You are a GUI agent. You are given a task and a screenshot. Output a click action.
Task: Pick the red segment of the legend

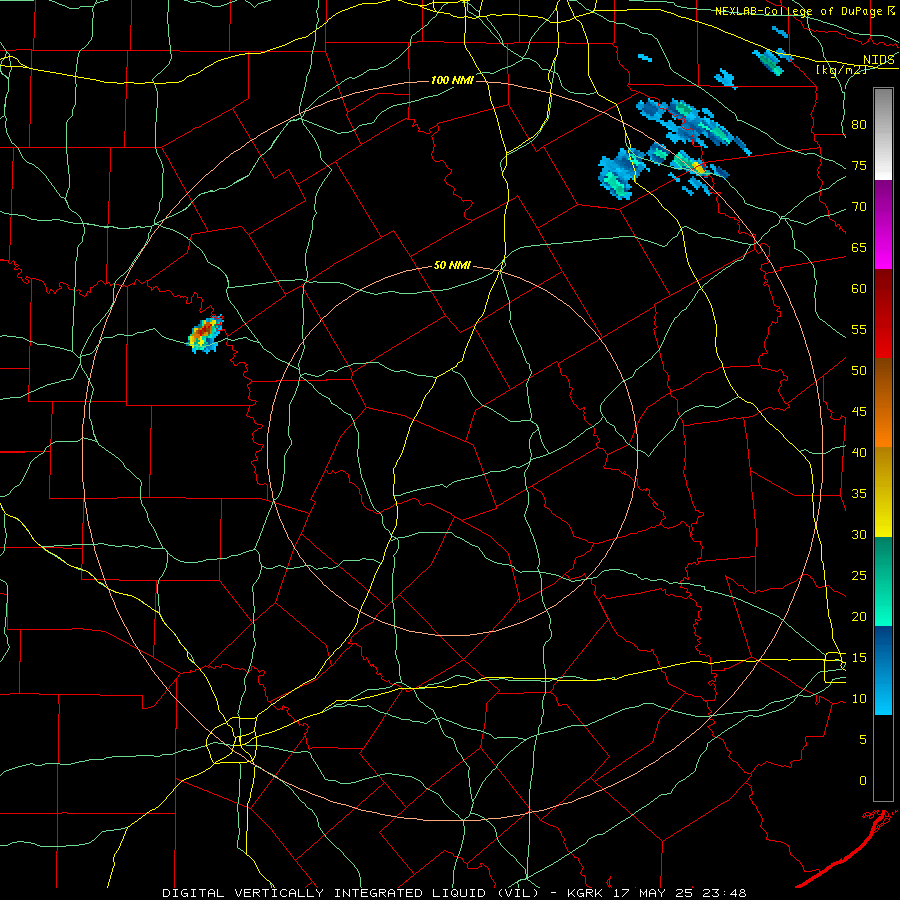(x=883, y=314)
